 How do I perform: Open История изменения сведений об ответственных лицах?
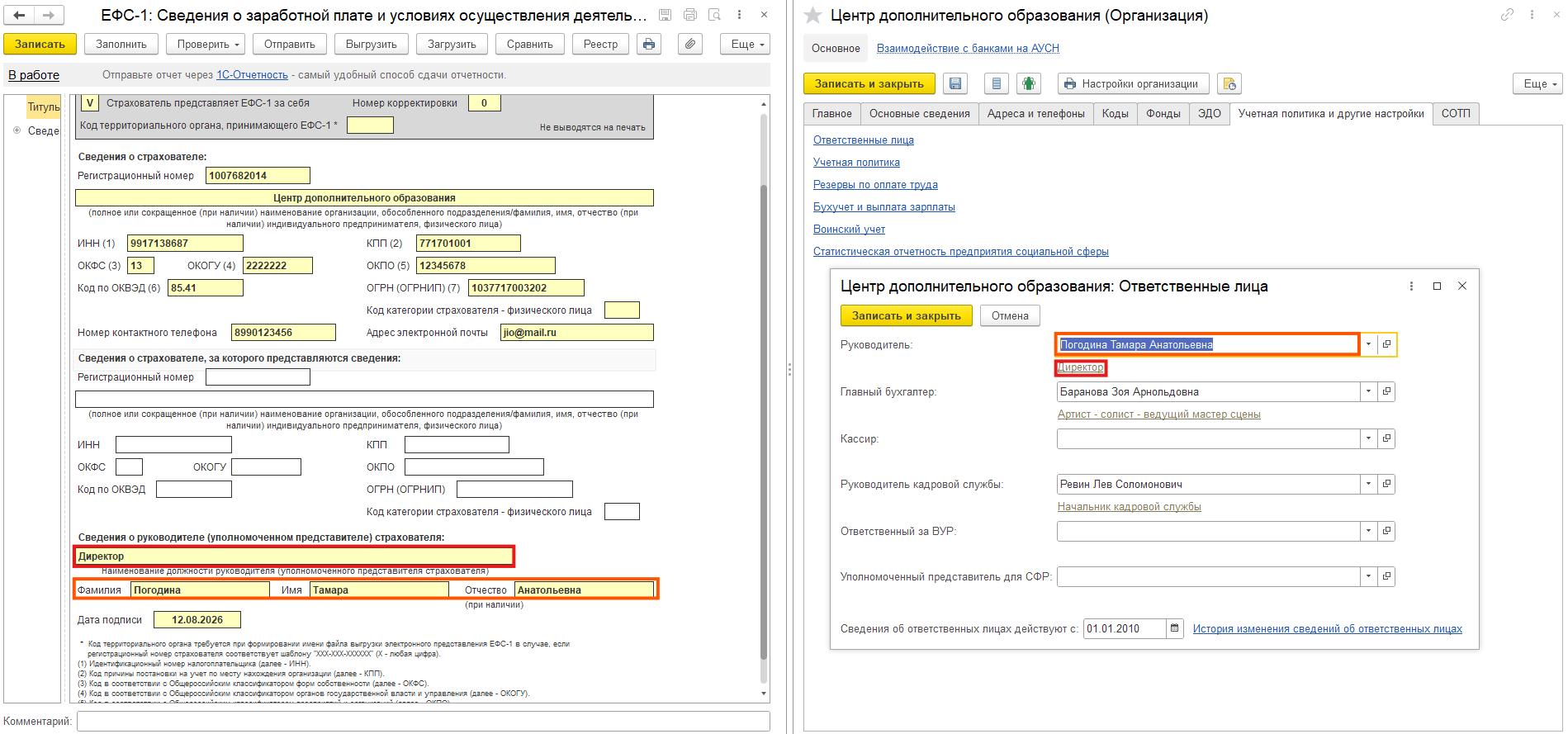[1327, 628]
